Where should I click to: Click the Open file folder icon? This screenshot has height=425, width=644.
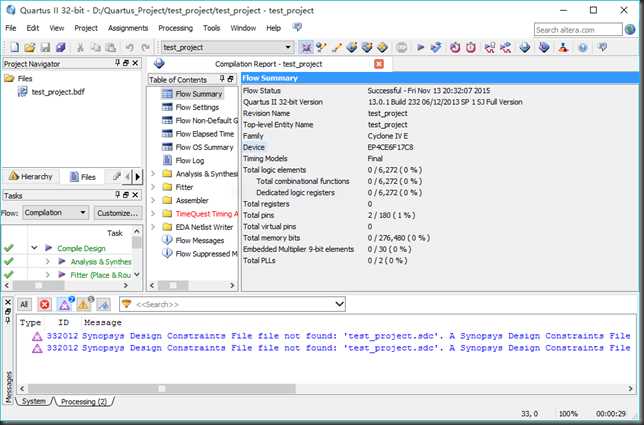pos(30,47)
